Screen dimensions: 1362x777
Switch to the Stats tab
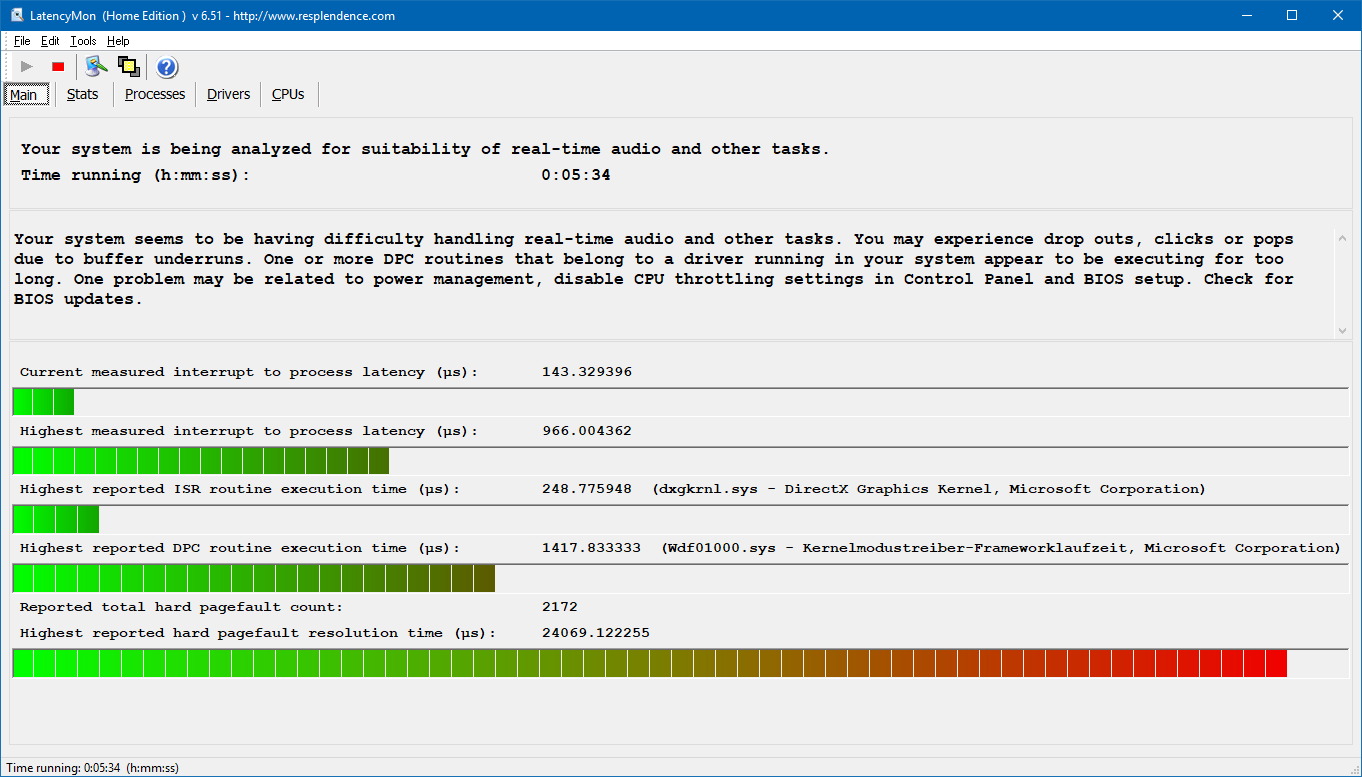pos(83,94)
